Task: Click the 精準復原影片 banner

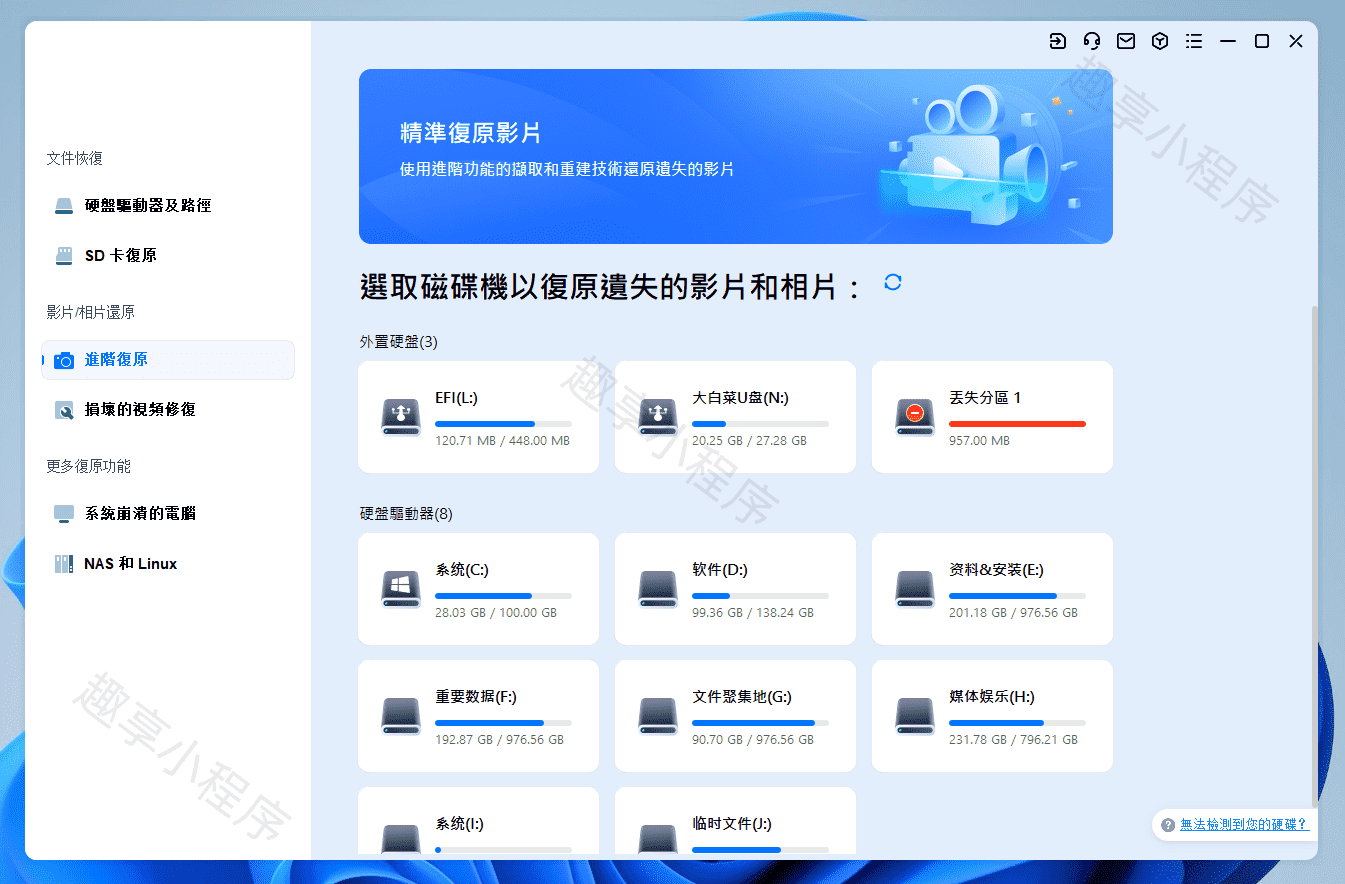Action: click(x=736, y=156)
